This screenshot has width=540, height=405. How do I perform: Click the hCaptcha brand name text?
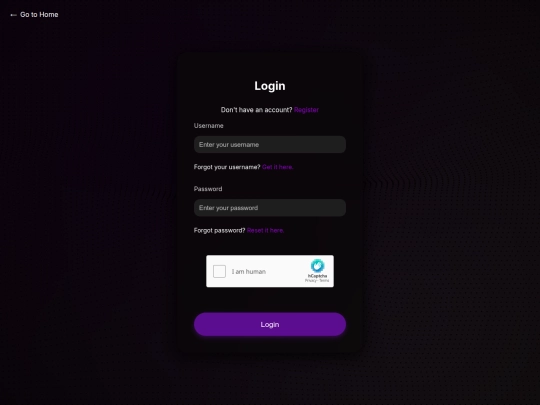318,276
